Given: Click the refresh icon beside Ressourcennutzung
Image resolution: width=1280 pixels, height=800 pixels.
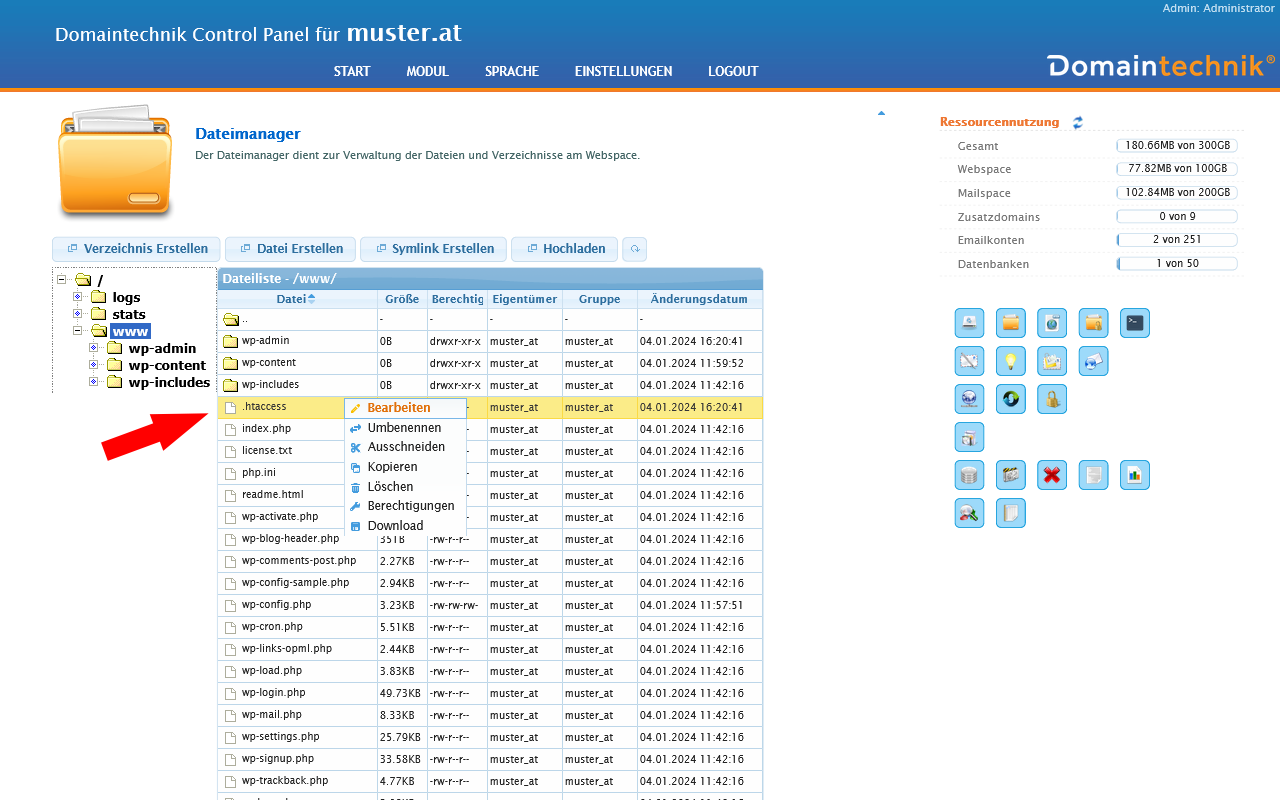Looking at the screenshot, I should tap(1078, 123).
